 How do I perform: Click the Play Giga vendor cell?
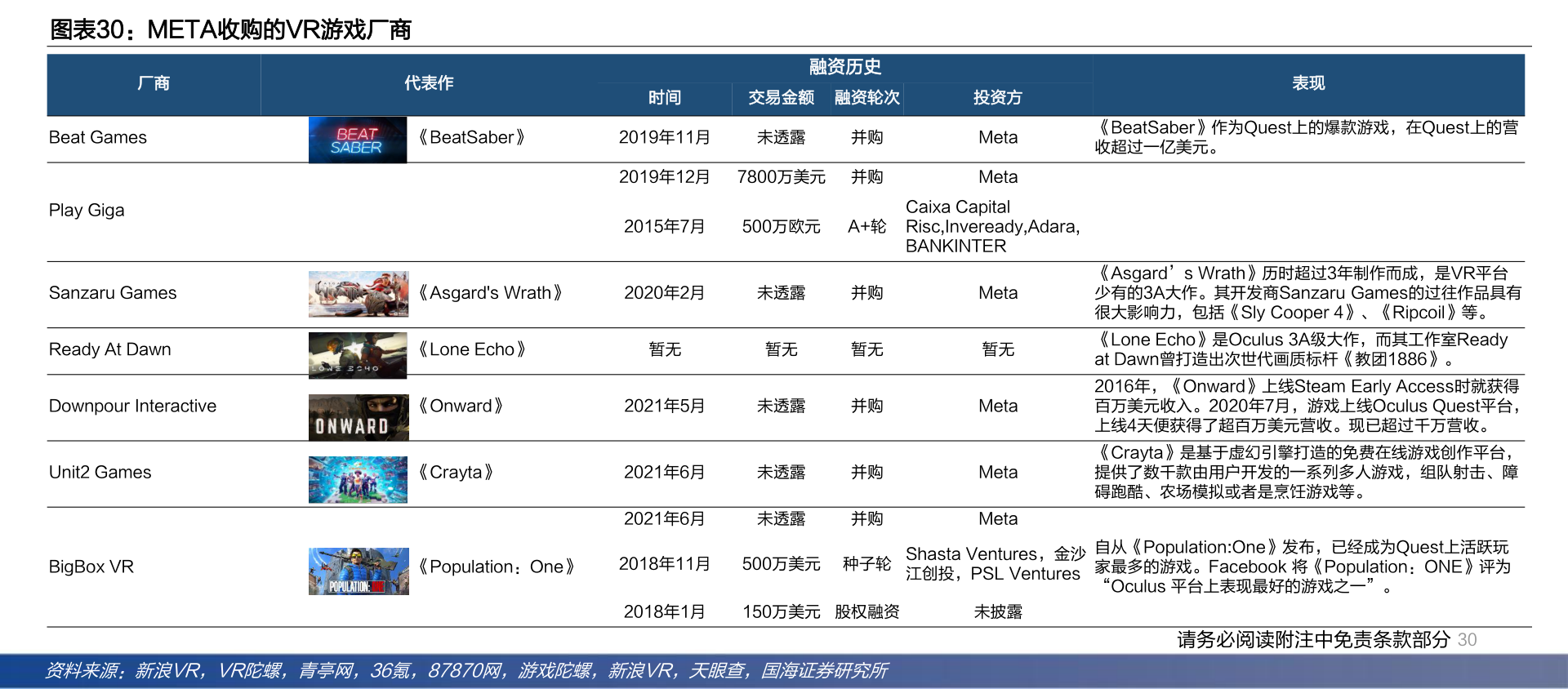point(87,211)
